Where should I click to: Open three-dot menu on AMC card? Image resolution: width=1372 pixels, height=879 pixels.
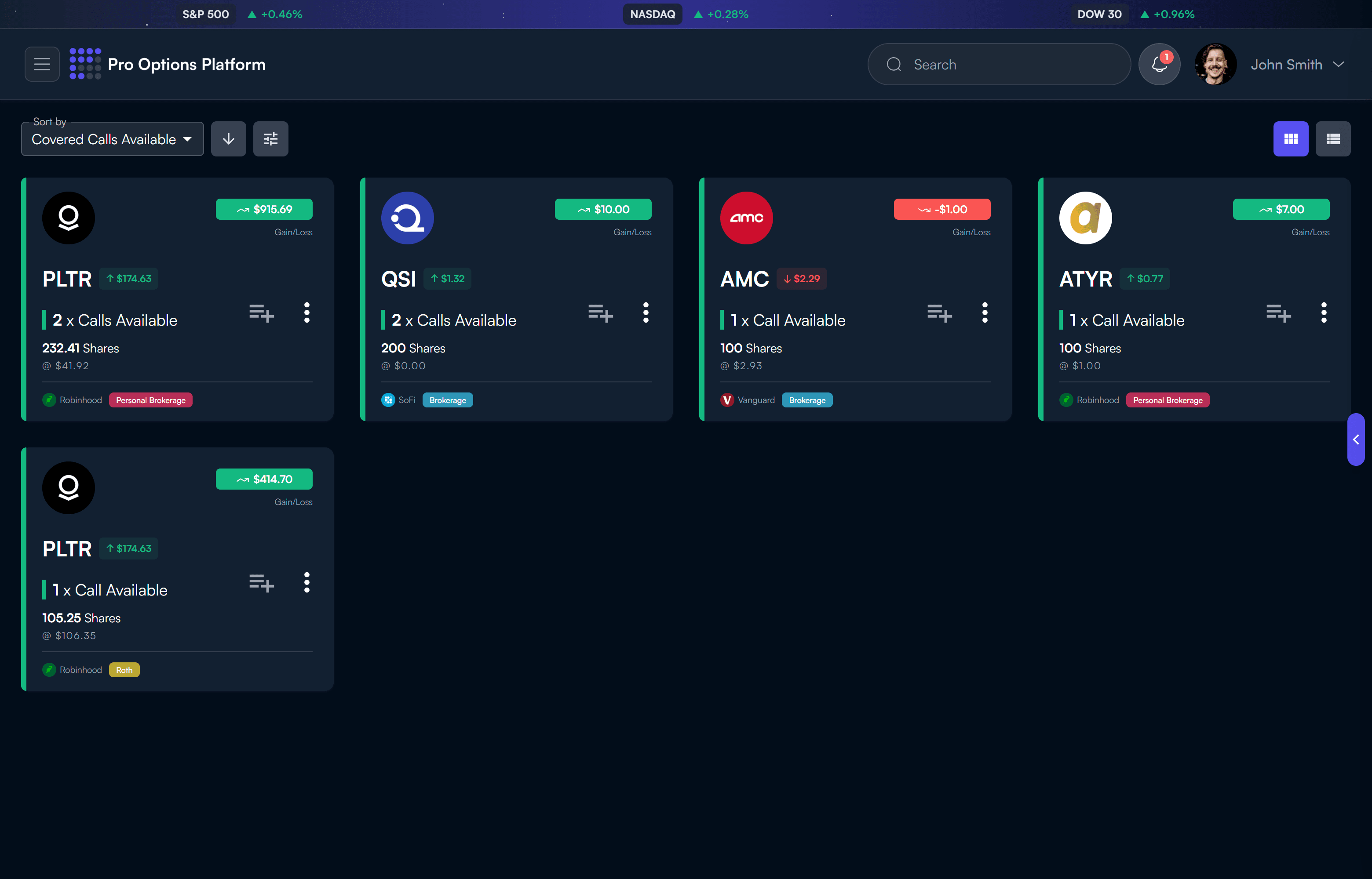pos(984,313)
